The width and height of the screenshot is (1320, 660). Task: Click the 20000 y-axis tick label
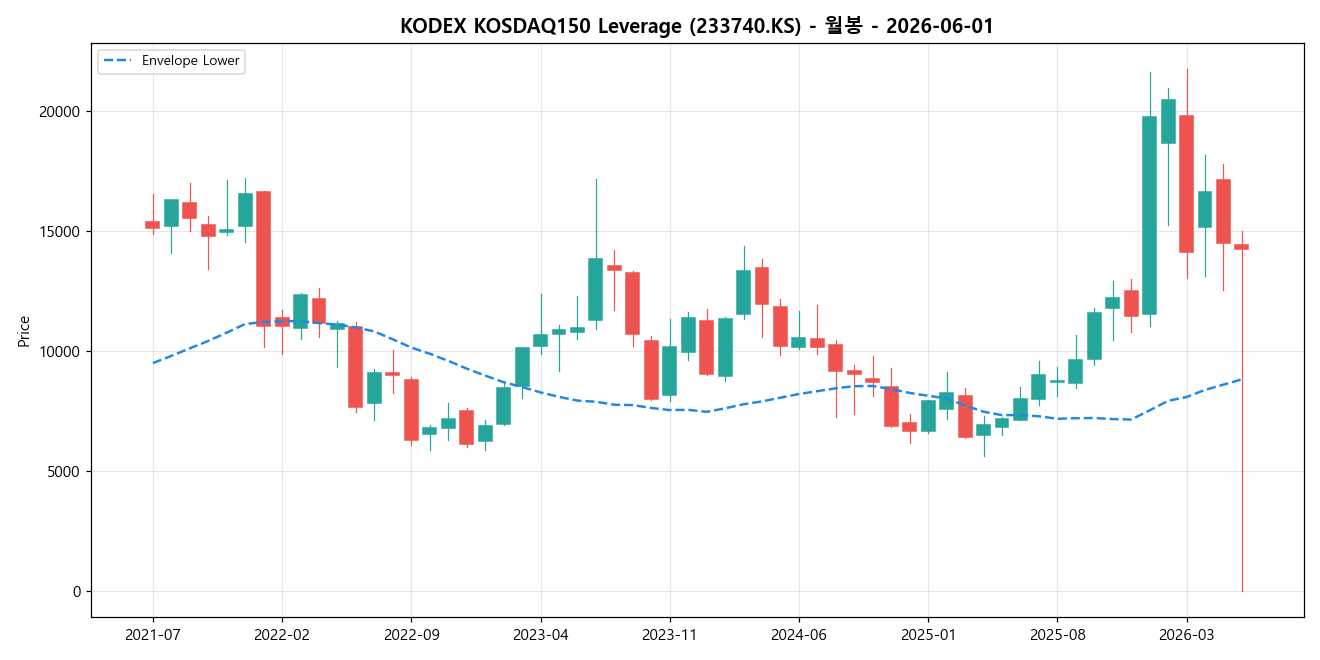62,112
